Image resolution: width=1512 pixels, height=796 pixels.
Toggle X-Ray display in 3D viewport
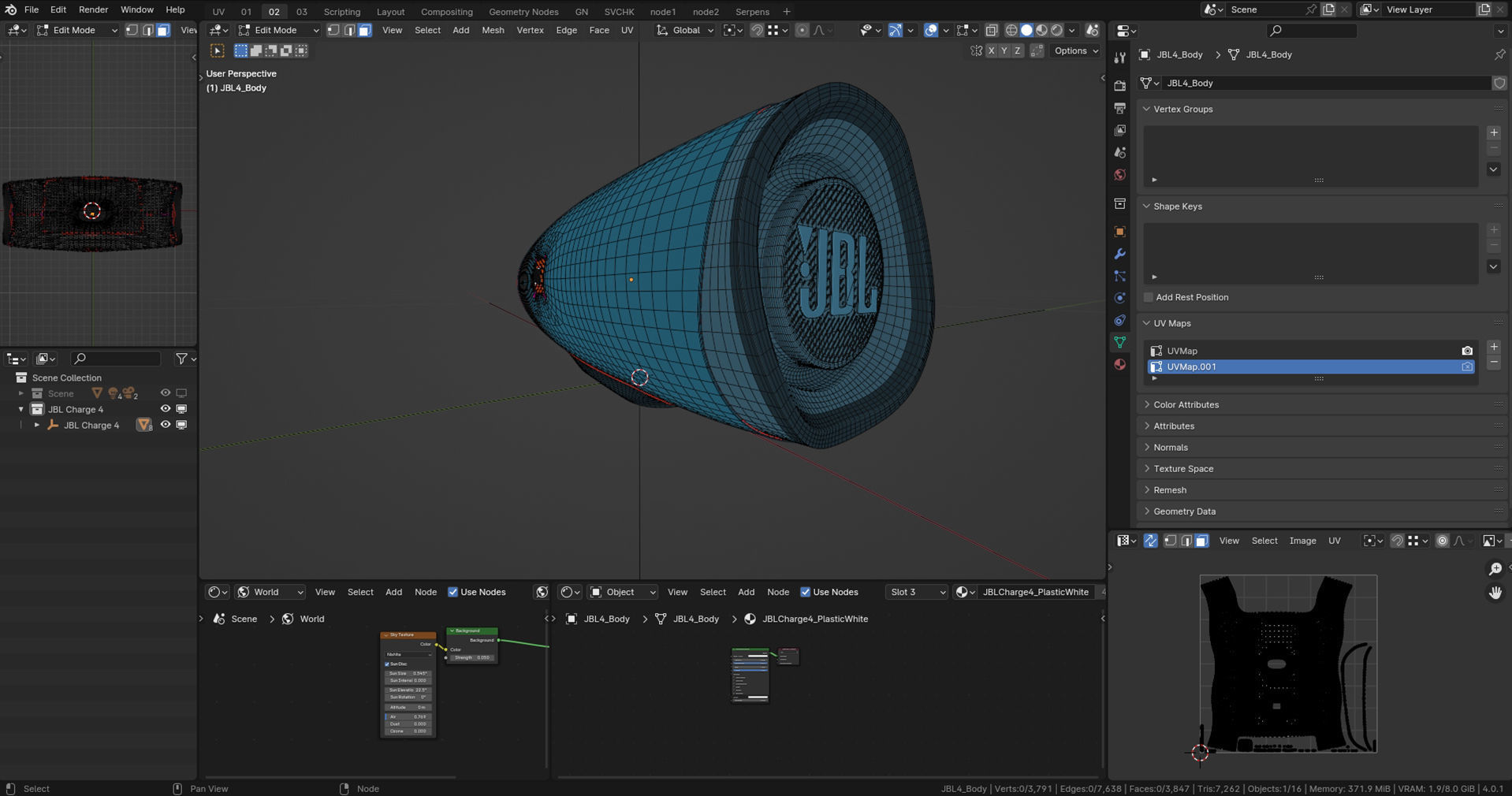[x=992, y=30]
